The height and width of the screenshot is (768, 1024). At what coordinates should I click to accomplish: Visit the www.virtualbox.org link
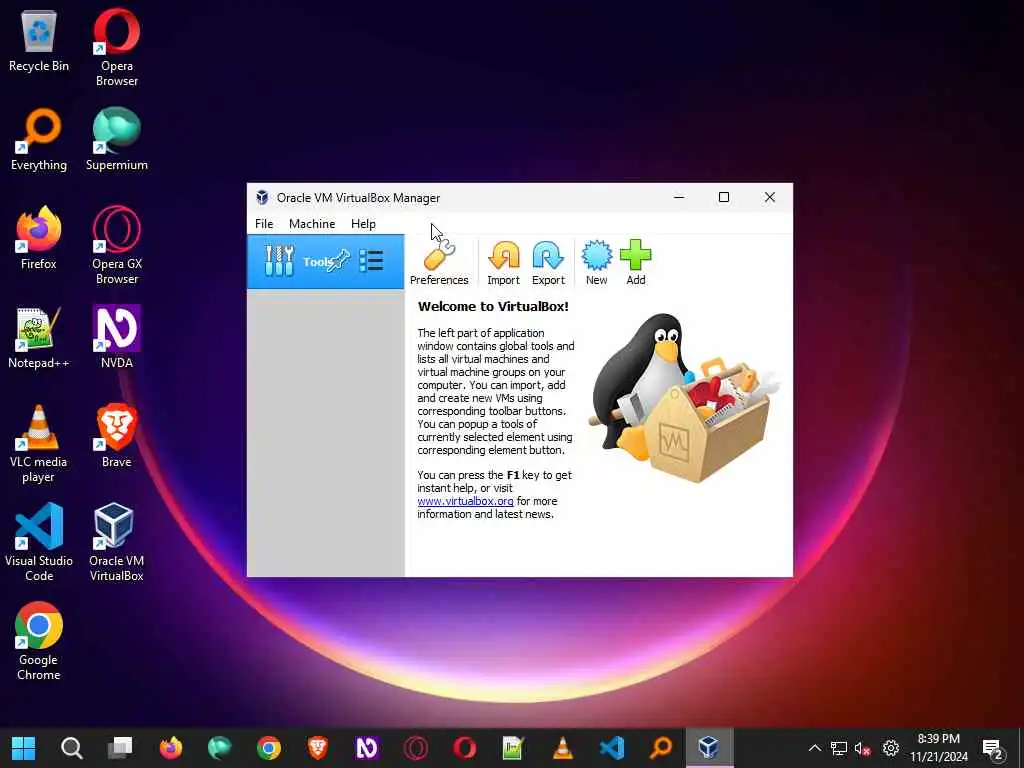[x=466, y=501]
